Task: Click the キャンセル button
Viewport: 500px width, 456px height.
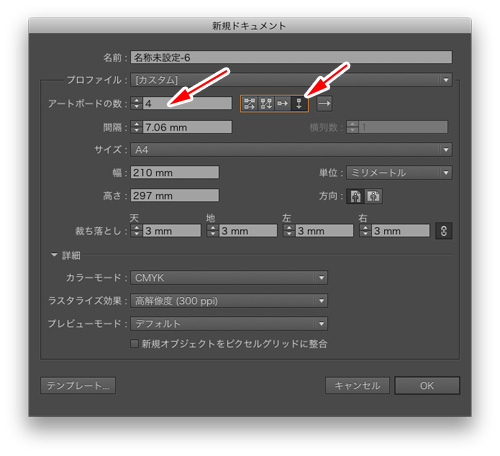Action: coord(357,386)
